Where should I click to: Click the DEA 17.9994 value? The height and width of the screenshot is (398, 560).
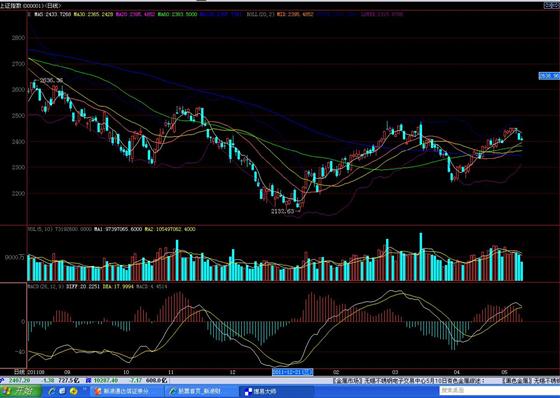tap(118, 287)
